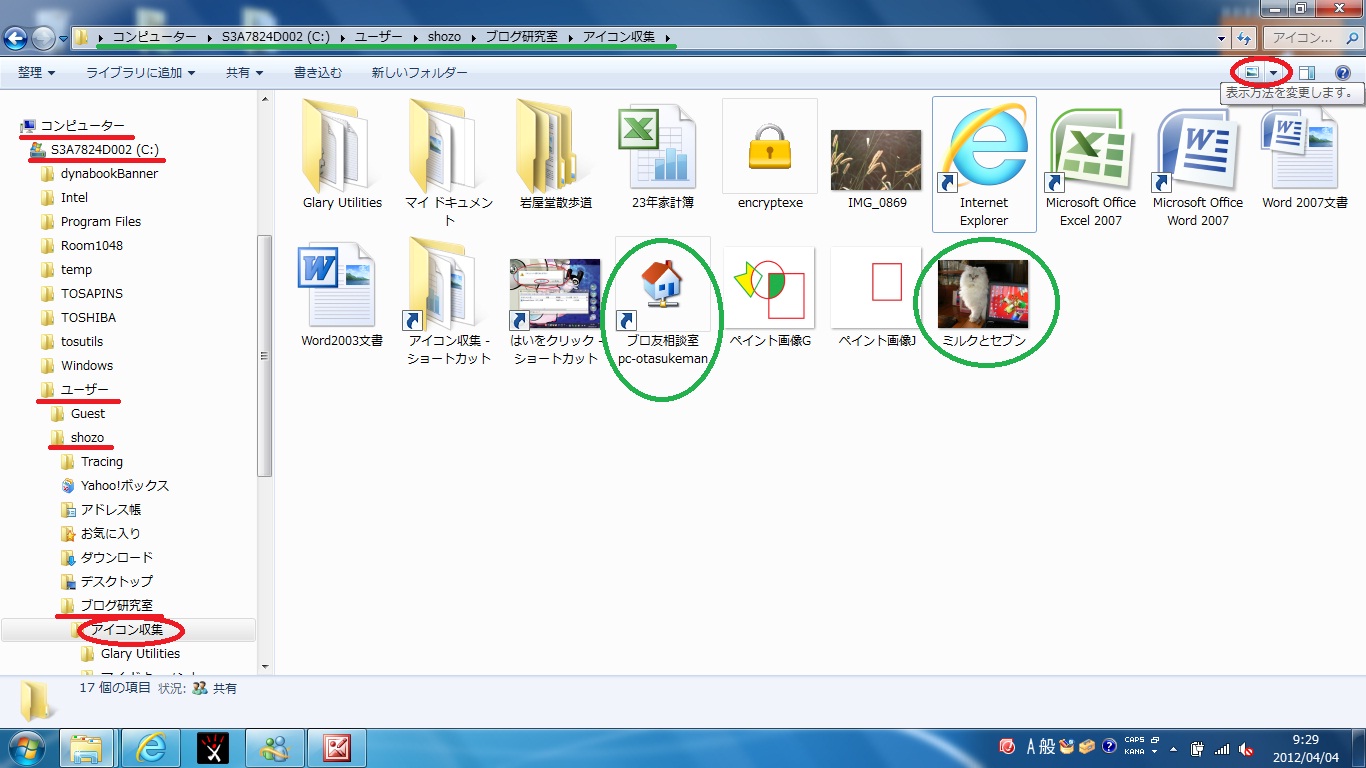
Task: Toggle the preview pane button
Action: coord(1307,73)
